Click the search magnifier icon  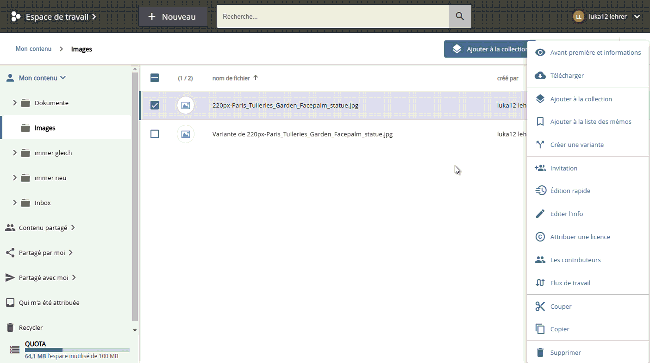tap(460, 16)
